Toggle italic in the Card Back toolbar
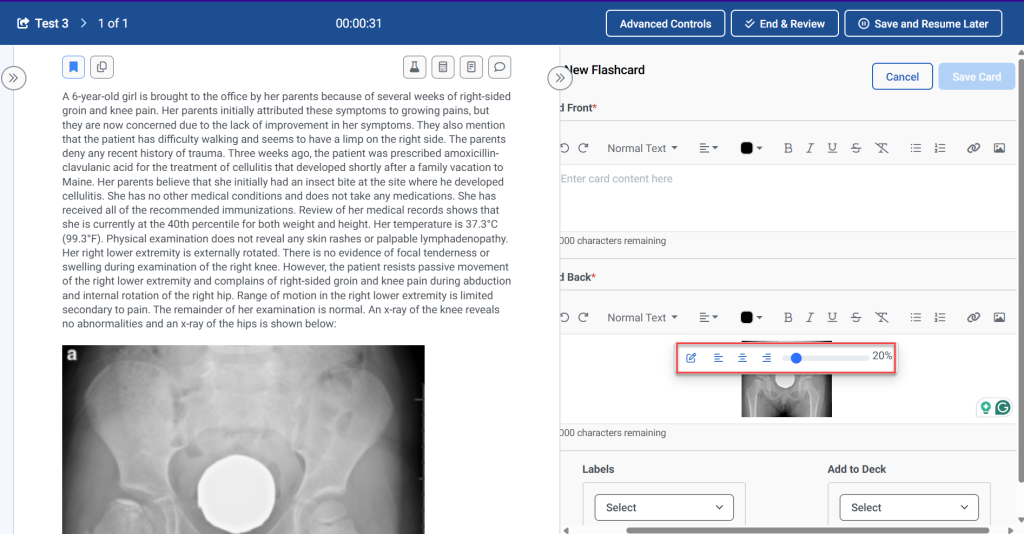The width and height of the screenshot is (1024, 534). [810, 318]
